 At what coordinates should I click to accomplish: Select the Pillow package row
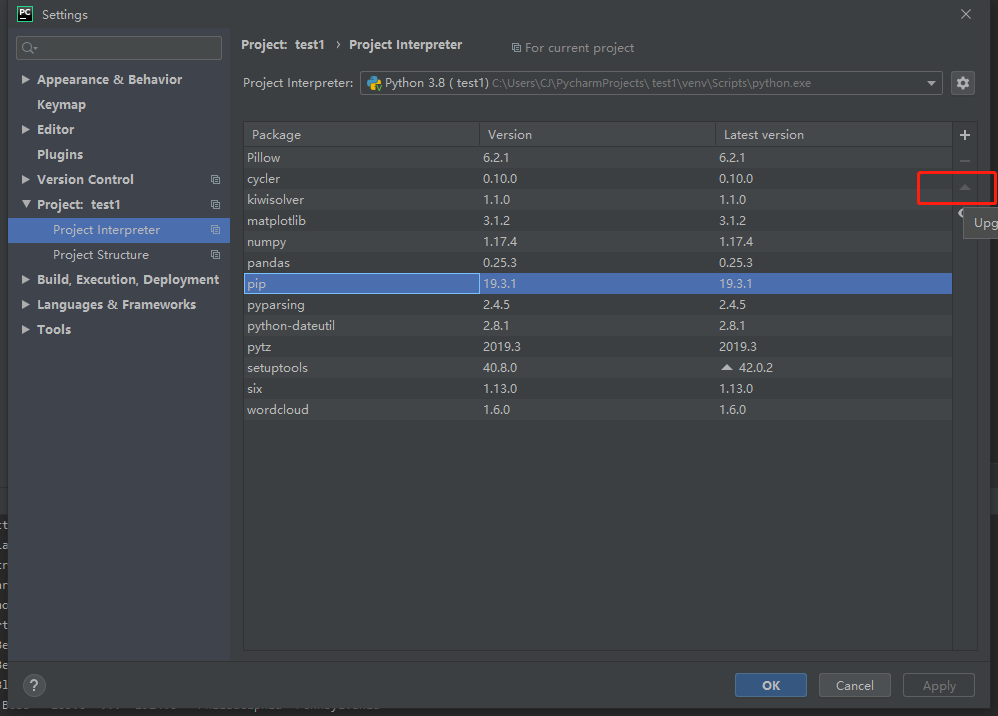(x=598, y=157)
